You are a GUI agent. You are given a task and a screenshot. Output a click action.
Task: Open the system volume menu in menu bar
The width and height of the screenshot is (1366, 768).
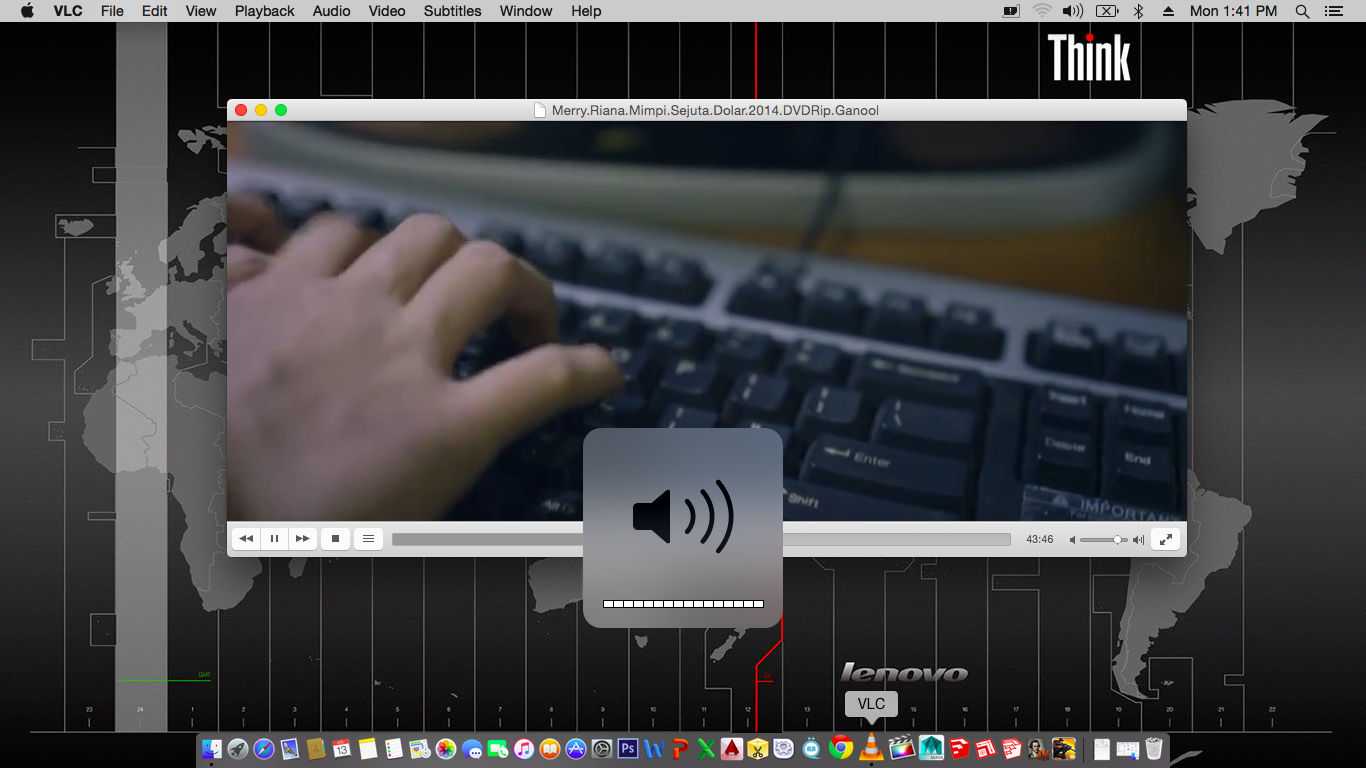1073,11
